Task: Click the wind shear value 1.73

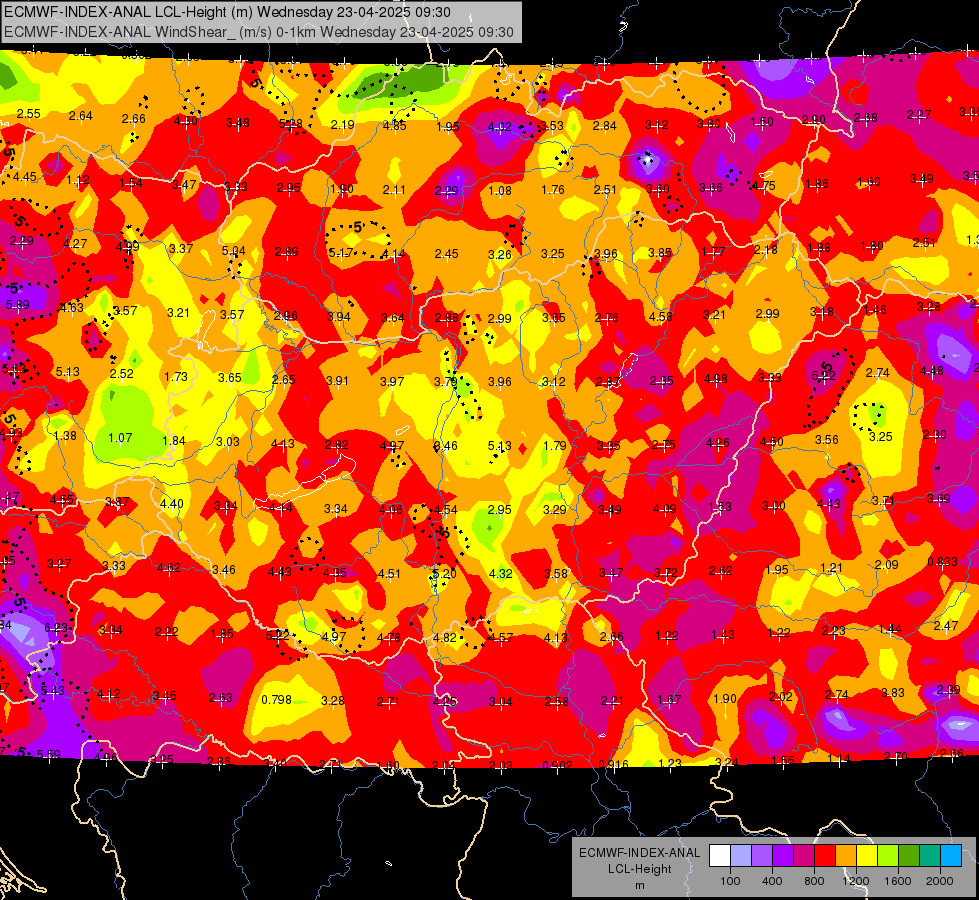Action: (x=176, y=377)
